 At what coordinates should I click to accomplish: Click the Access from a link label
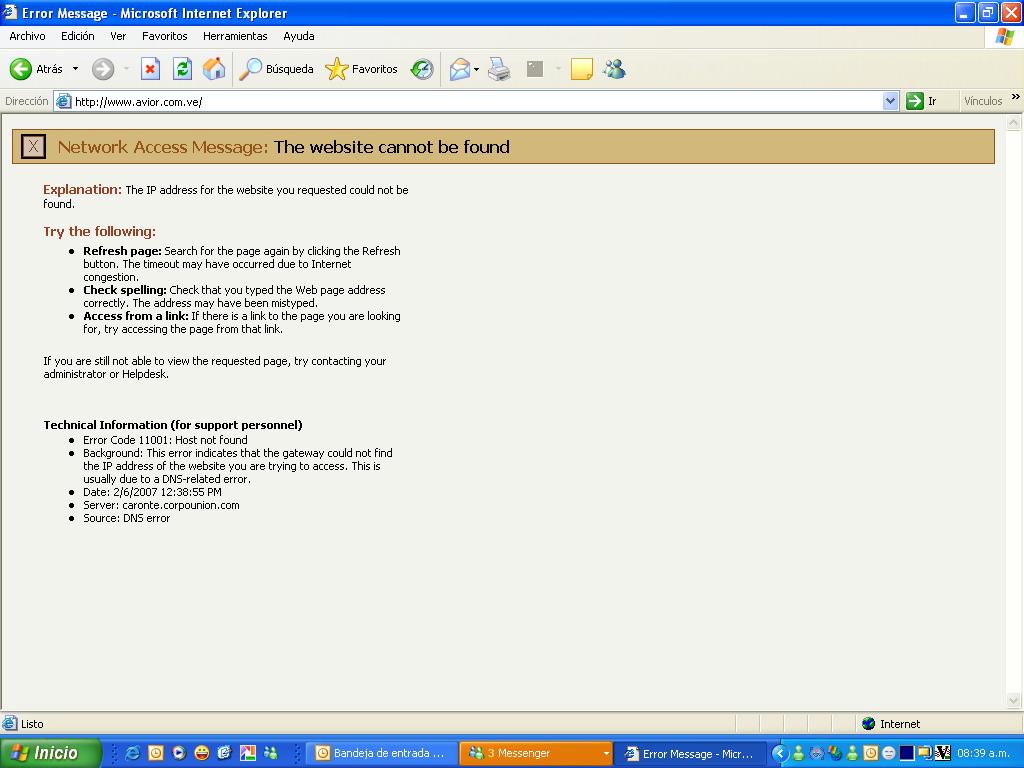click(x=136, y=316)
